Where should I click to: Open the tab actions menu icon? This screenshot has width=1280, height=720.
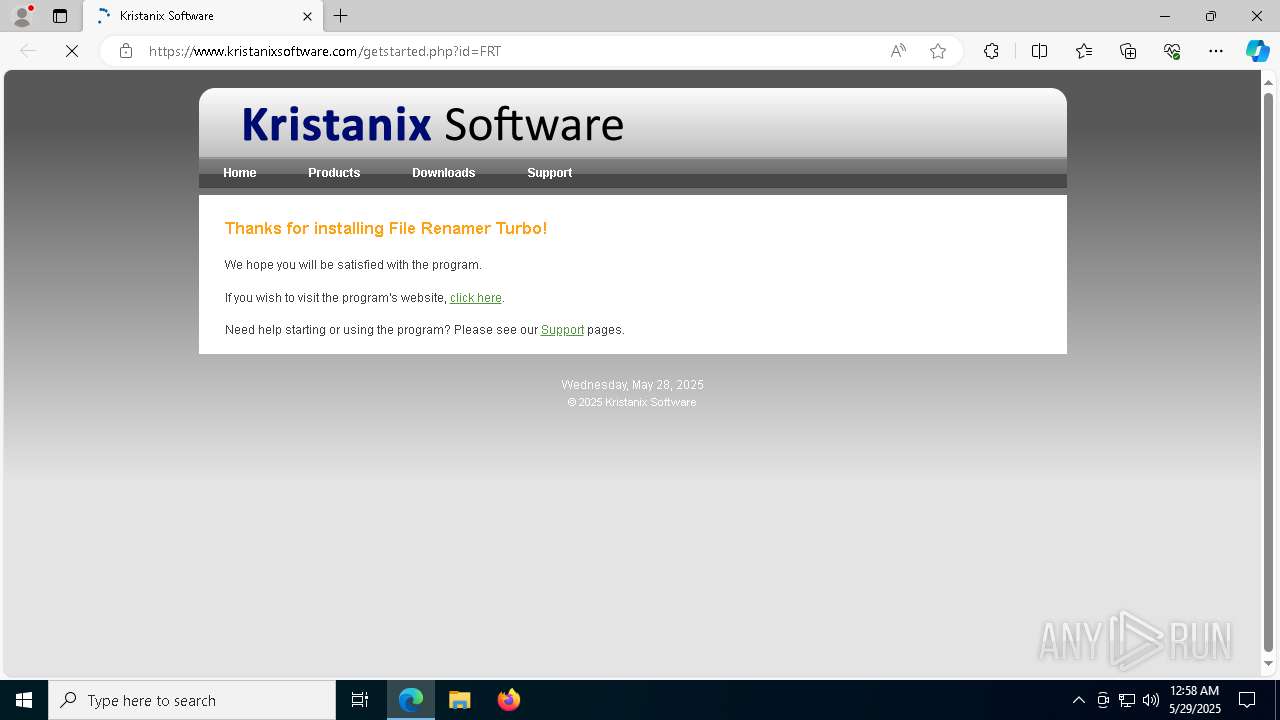tap(60, 16)
